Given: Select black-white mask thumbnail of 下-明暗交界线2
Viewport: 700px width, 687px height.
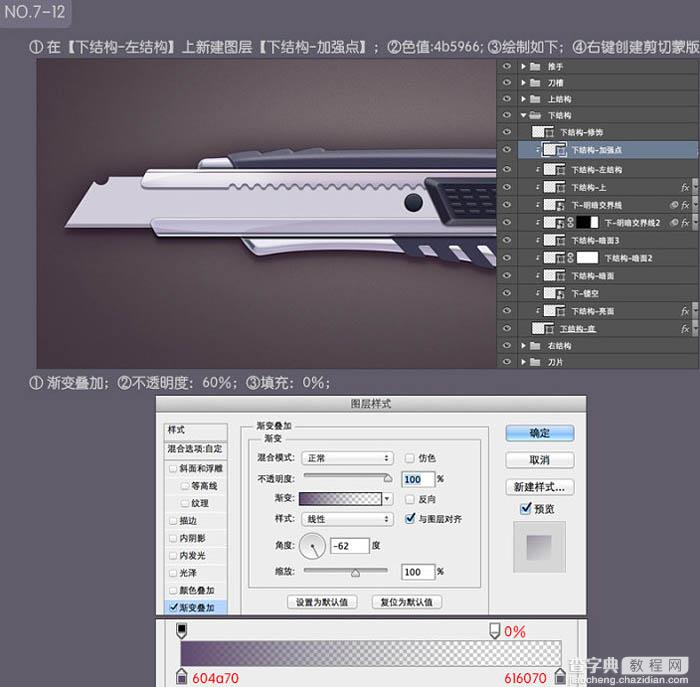Looking at the screenshot, I should coord(587,222).
